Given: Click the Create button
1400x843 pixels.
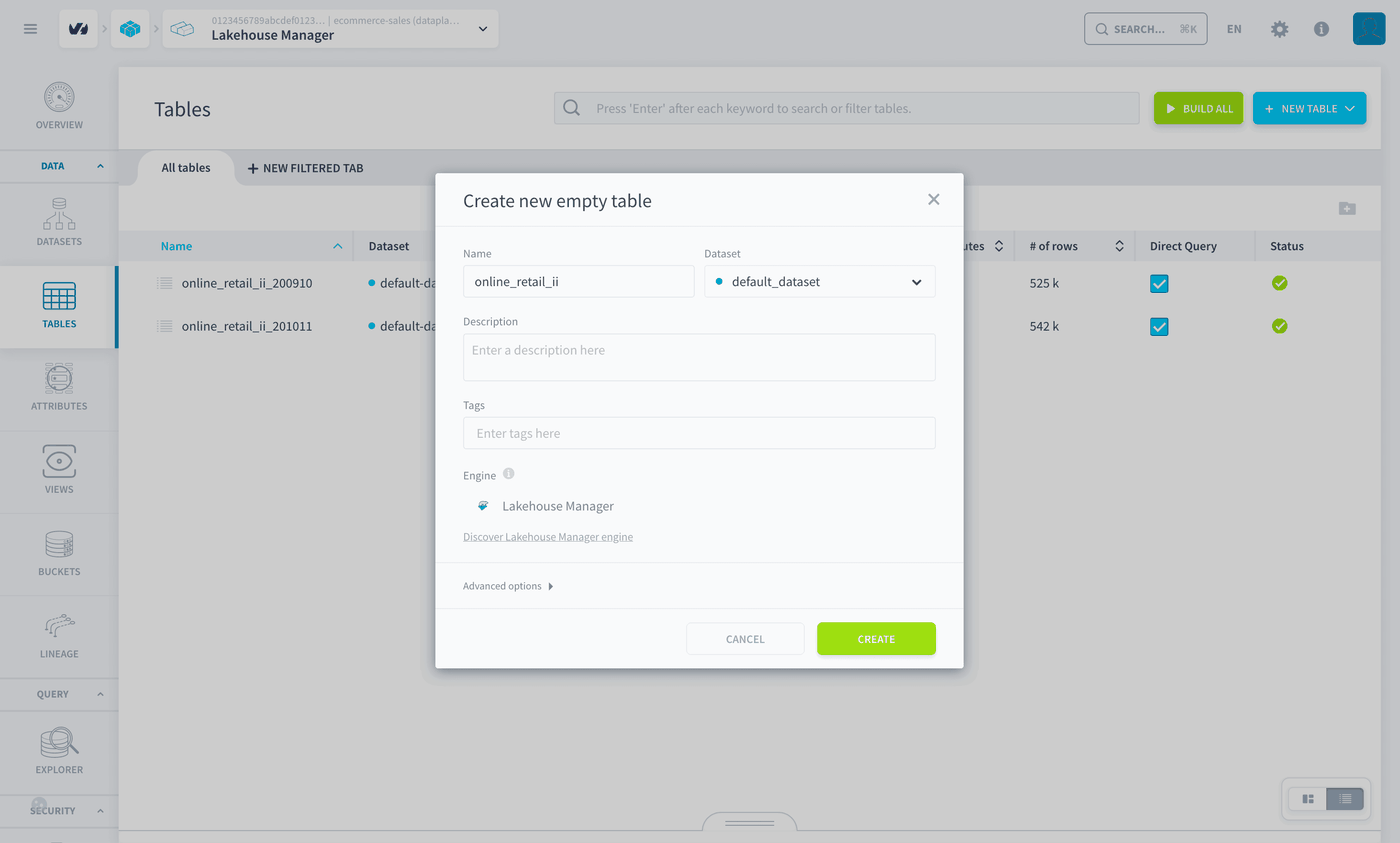Looking at the screenshot, I should coord(876,639).
